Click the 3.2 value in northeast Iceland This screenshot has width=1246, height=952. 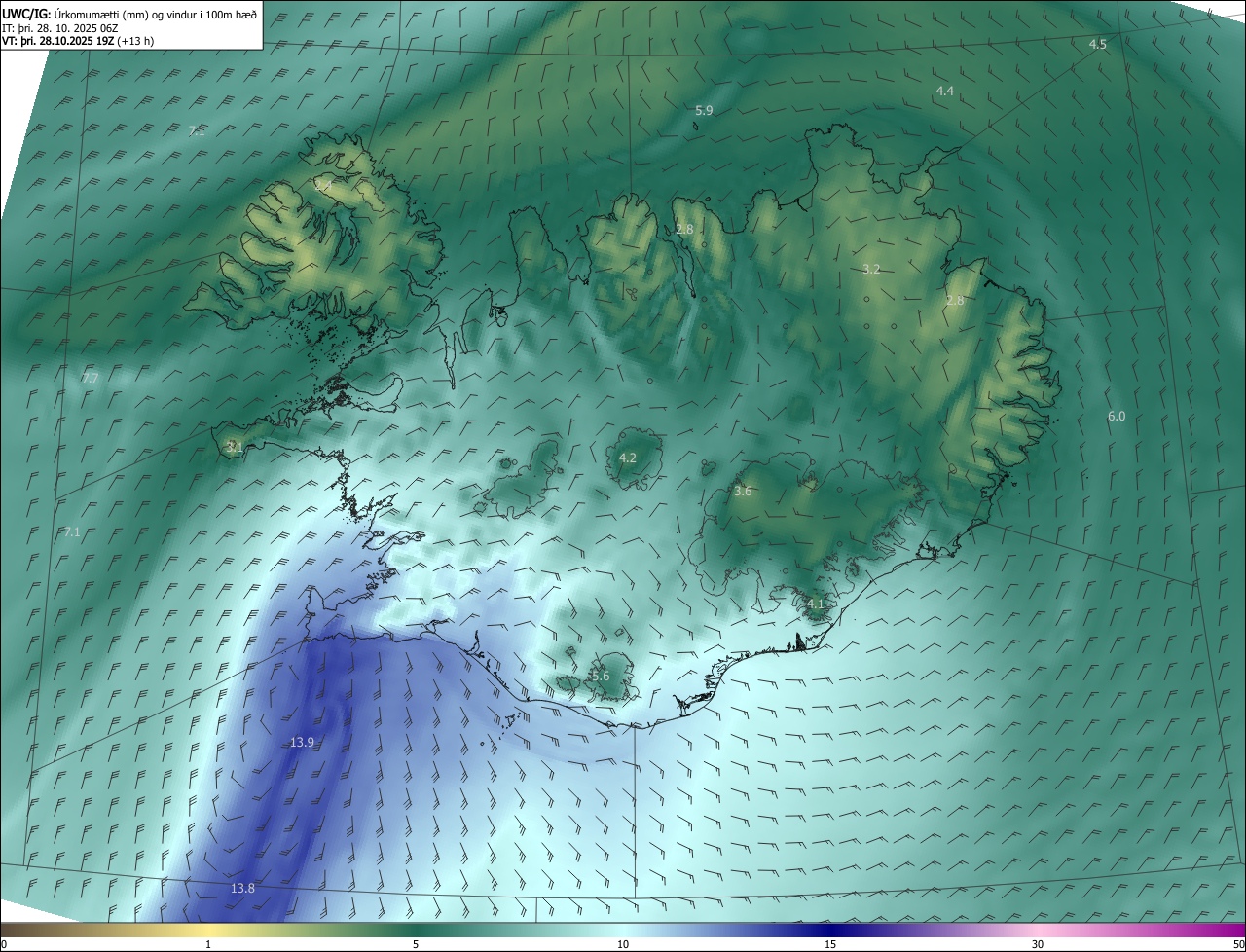click(871, 269)
